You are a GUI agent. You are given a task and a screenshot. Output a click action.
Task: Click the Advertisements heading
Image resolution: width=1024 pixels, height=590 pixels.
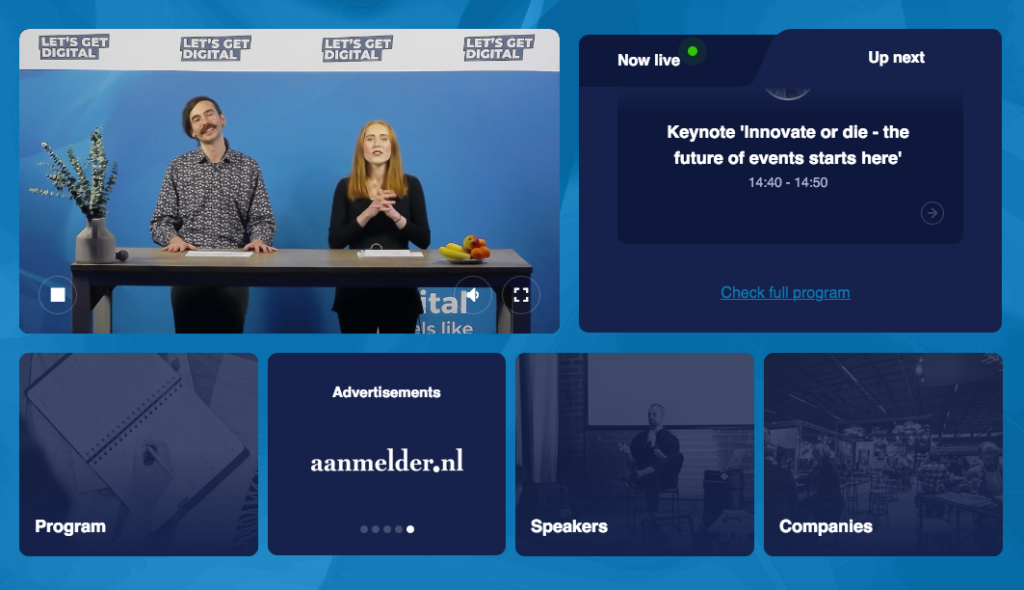[x=387, y=392]
